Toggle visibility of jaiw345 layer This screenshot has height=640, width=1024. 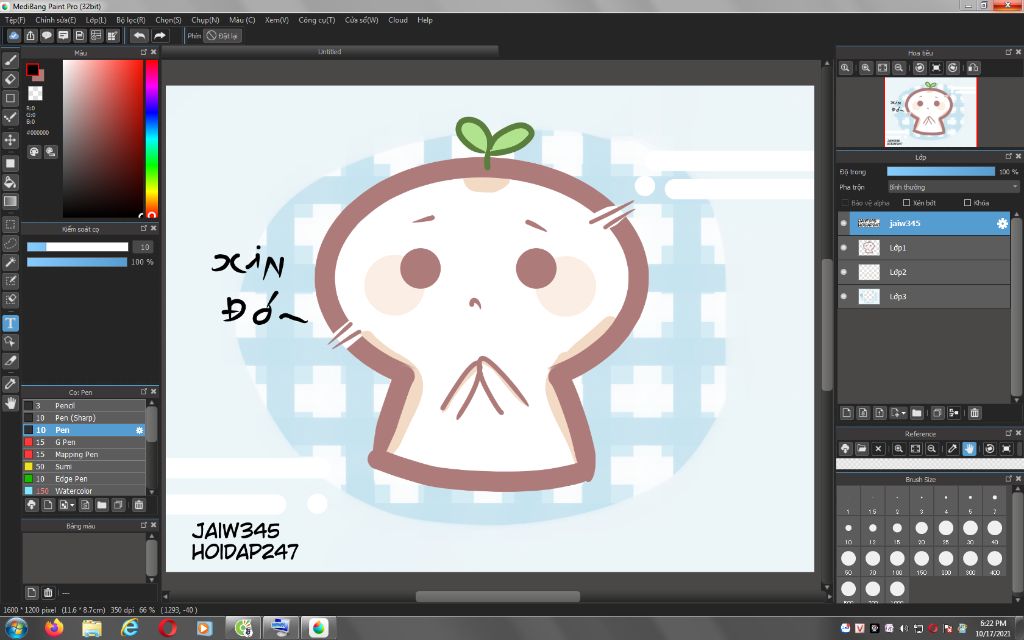[x=844, y=223]
